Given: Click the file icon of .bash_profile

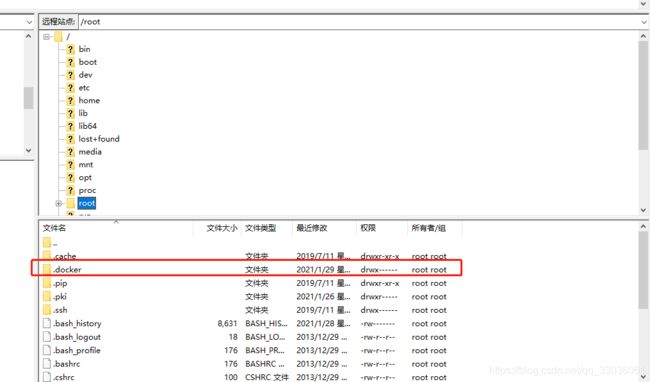Looking at the screenshot, I should (x=47, y=351).
